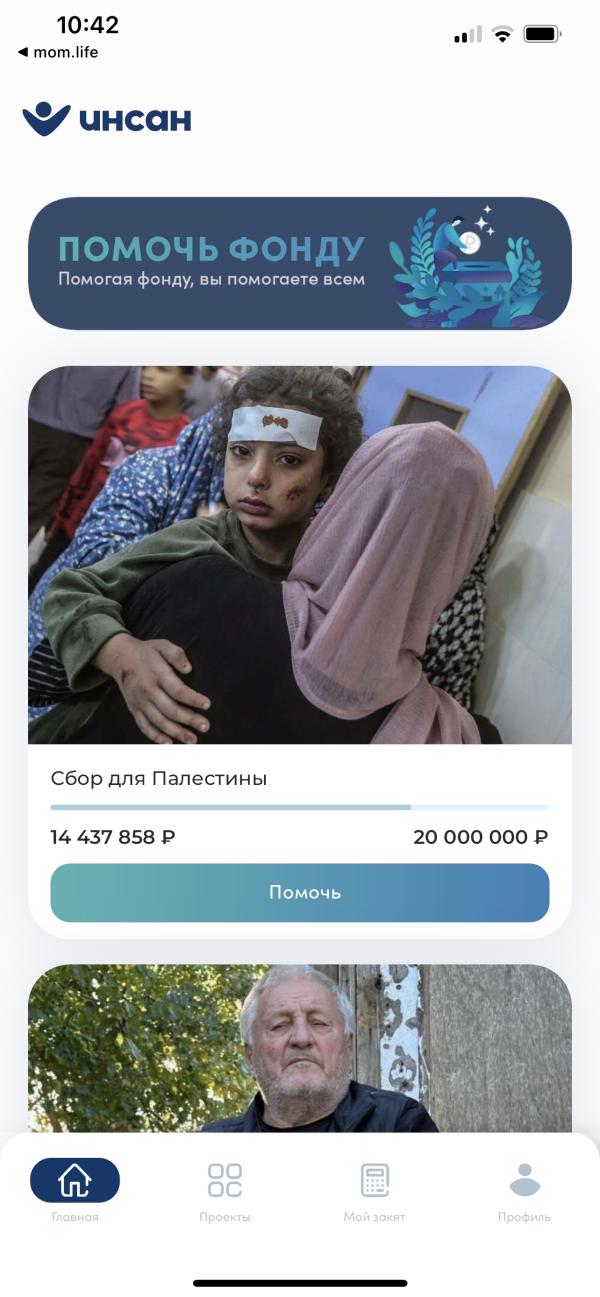Select the Профиль tab label
This screenshot has width=600, height=1297.
(x=525, y=1217)
